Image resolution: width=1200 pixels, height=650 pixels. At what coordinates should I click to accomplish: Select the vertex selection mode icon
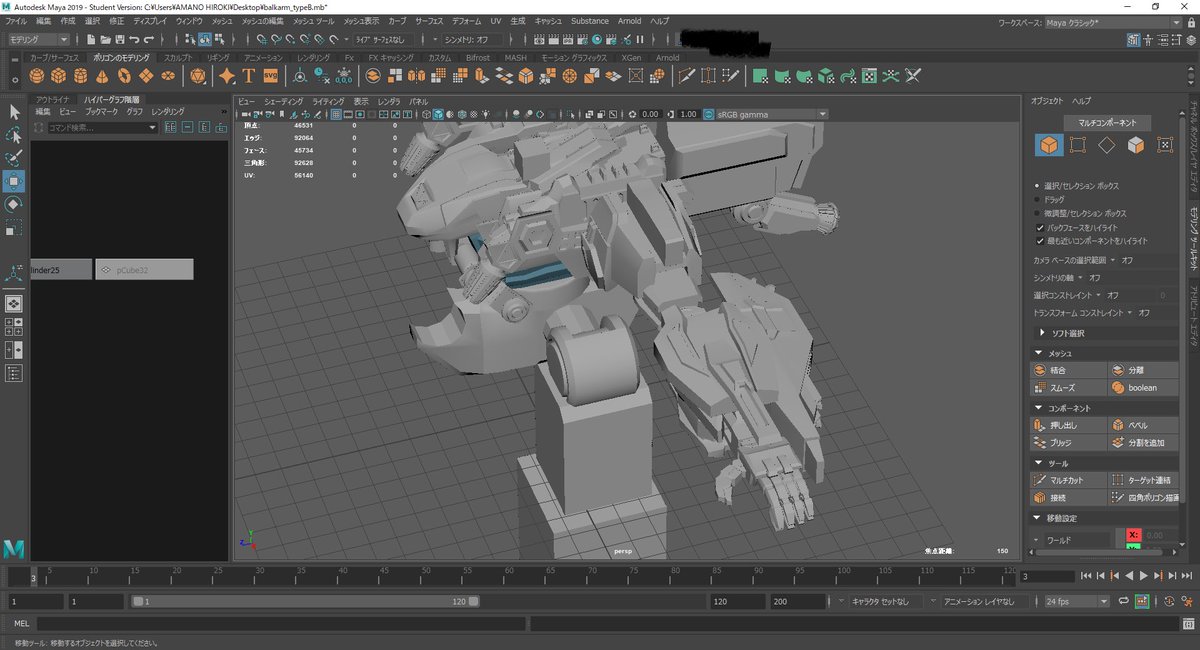(1077, 145)
